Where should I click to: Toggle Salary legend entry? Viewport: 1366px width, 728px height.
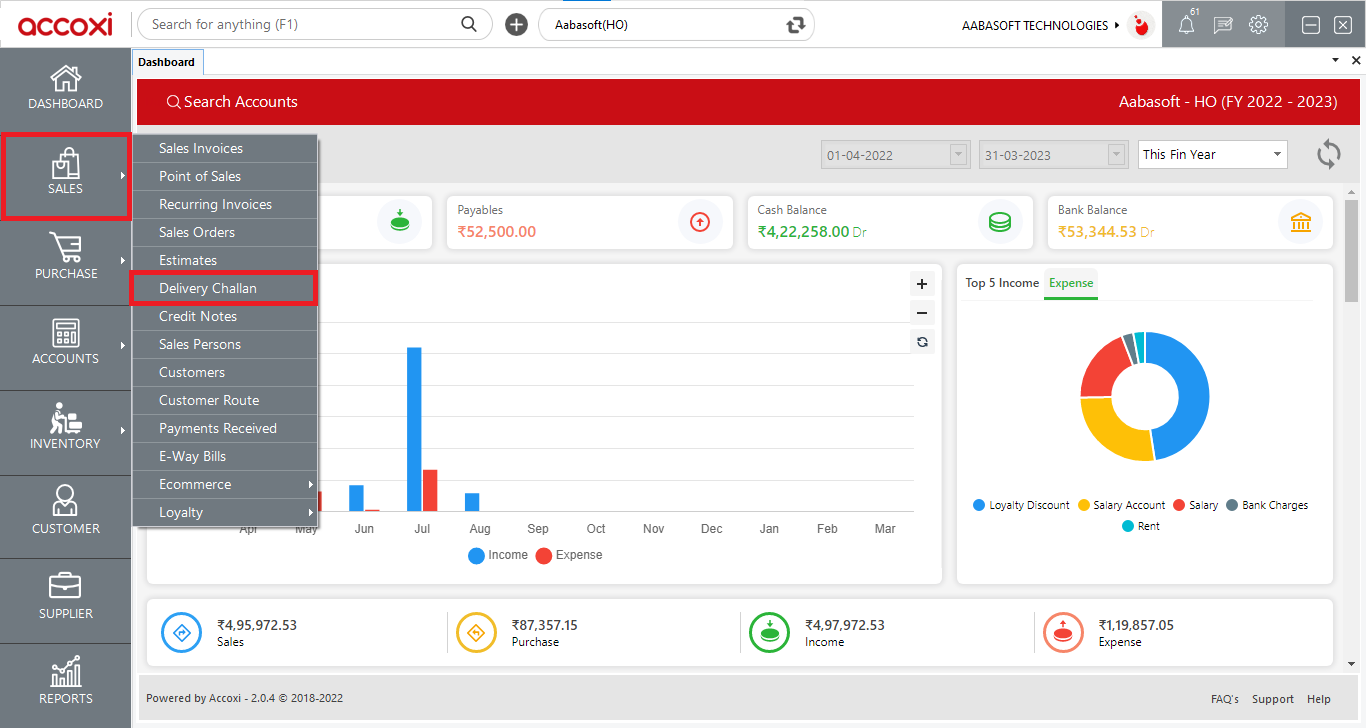tap(1196, 505)
